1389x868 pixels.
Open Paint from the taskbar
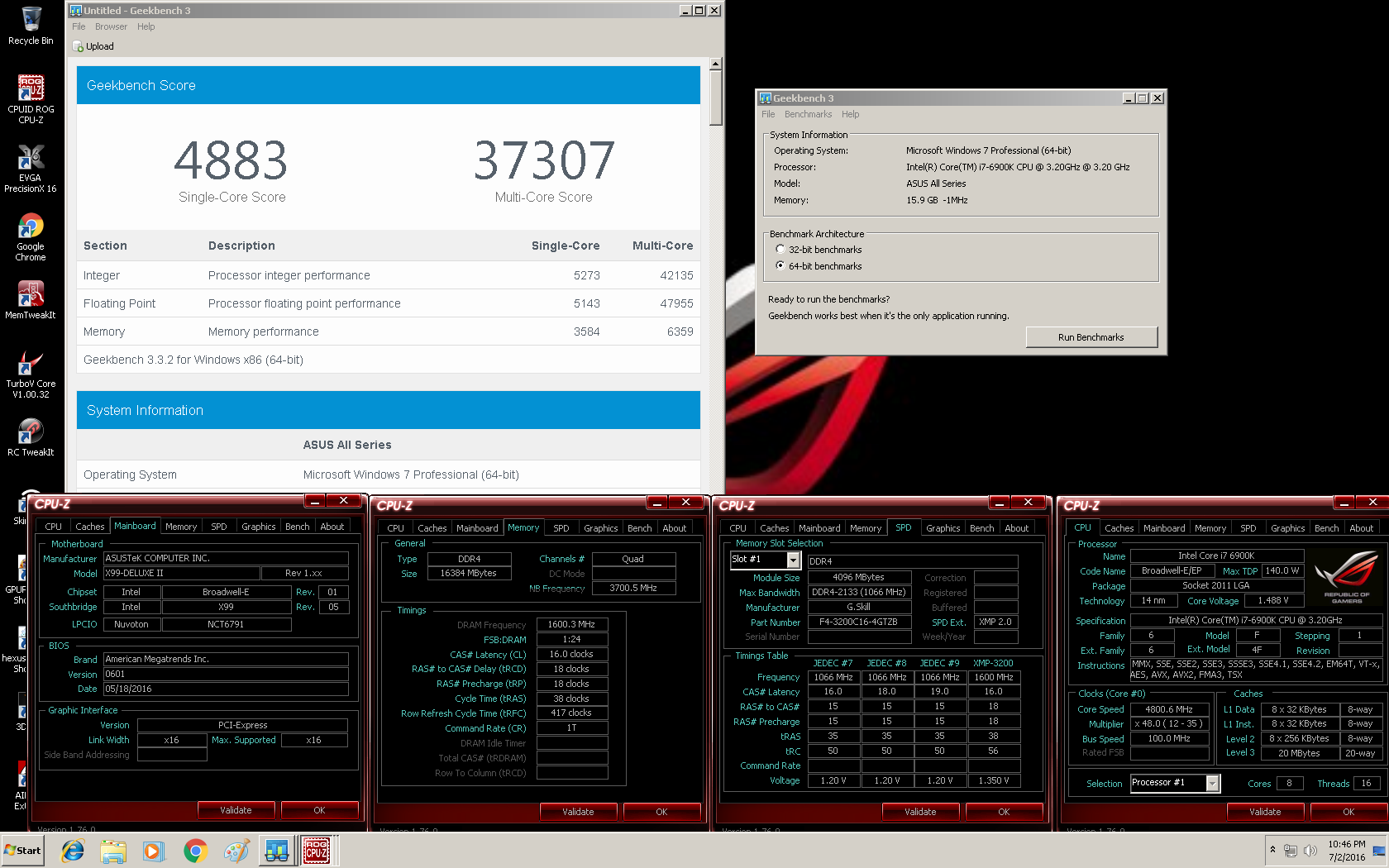tap(236, 851)
